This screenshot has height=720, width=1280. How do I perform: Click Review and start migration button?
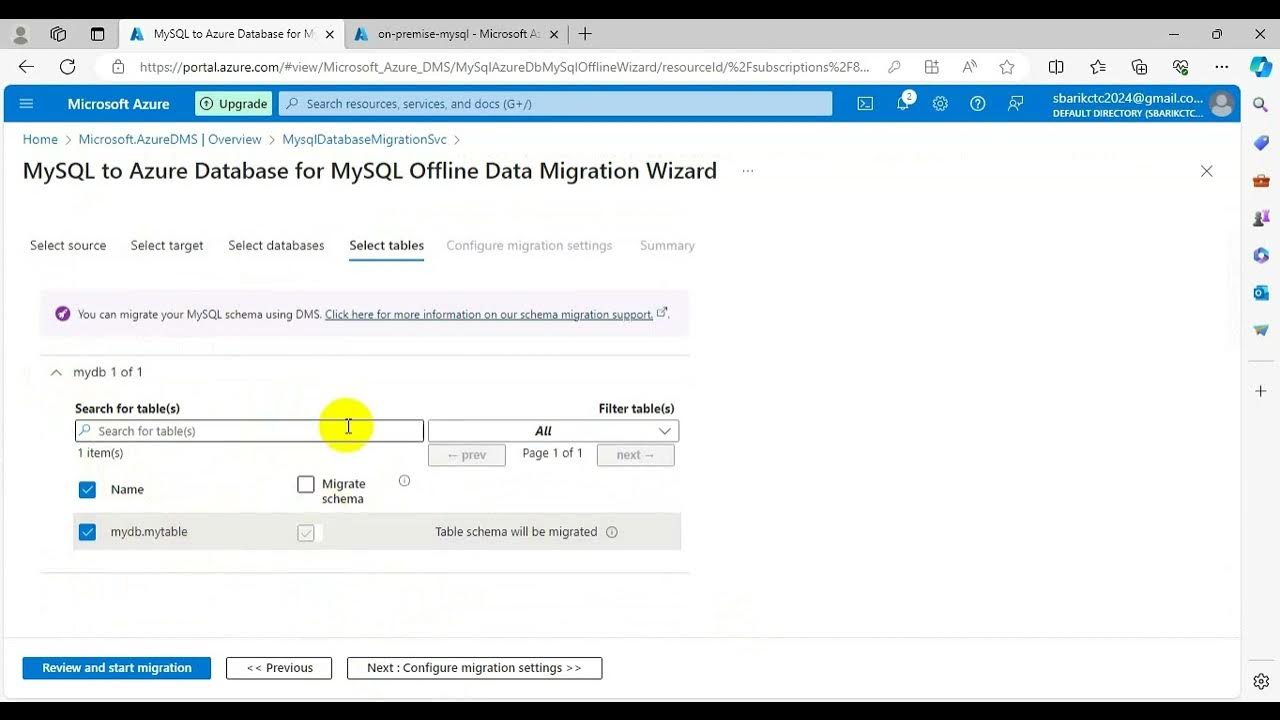(x=117, y=668)
